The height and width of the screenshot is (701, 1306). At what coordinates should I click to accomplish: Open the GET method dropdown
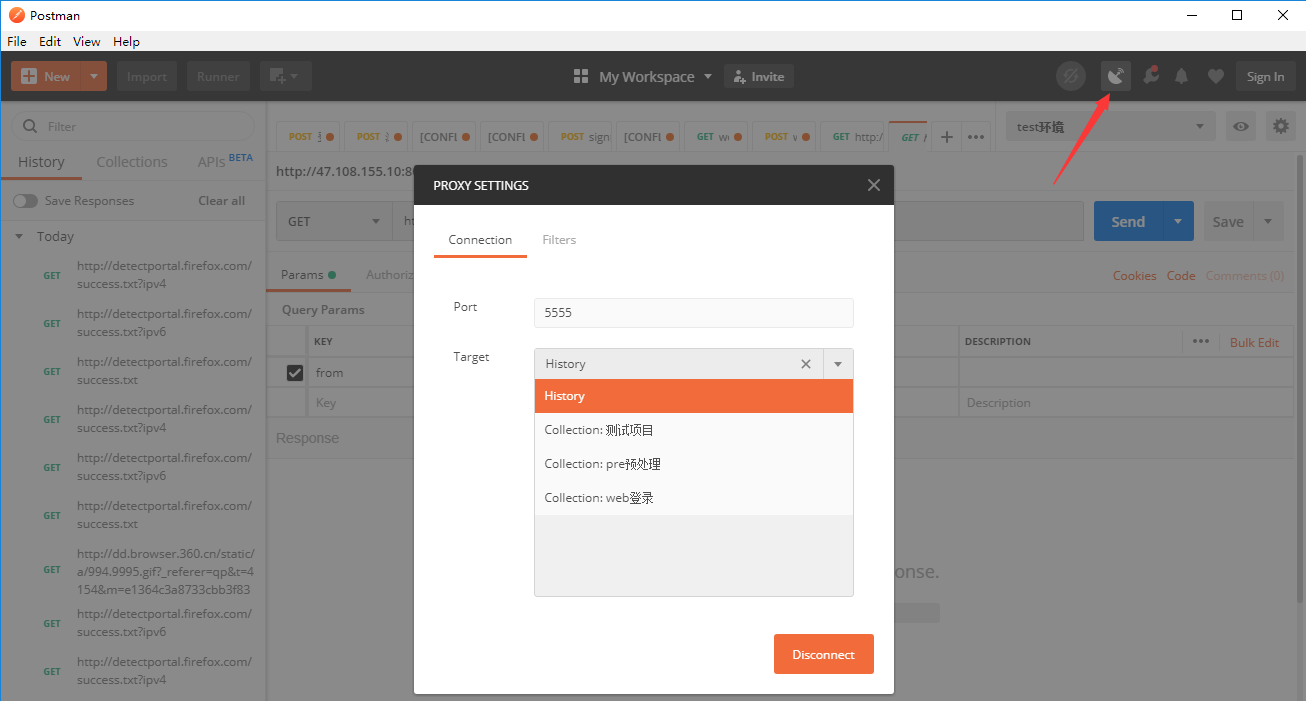point(334,221)
